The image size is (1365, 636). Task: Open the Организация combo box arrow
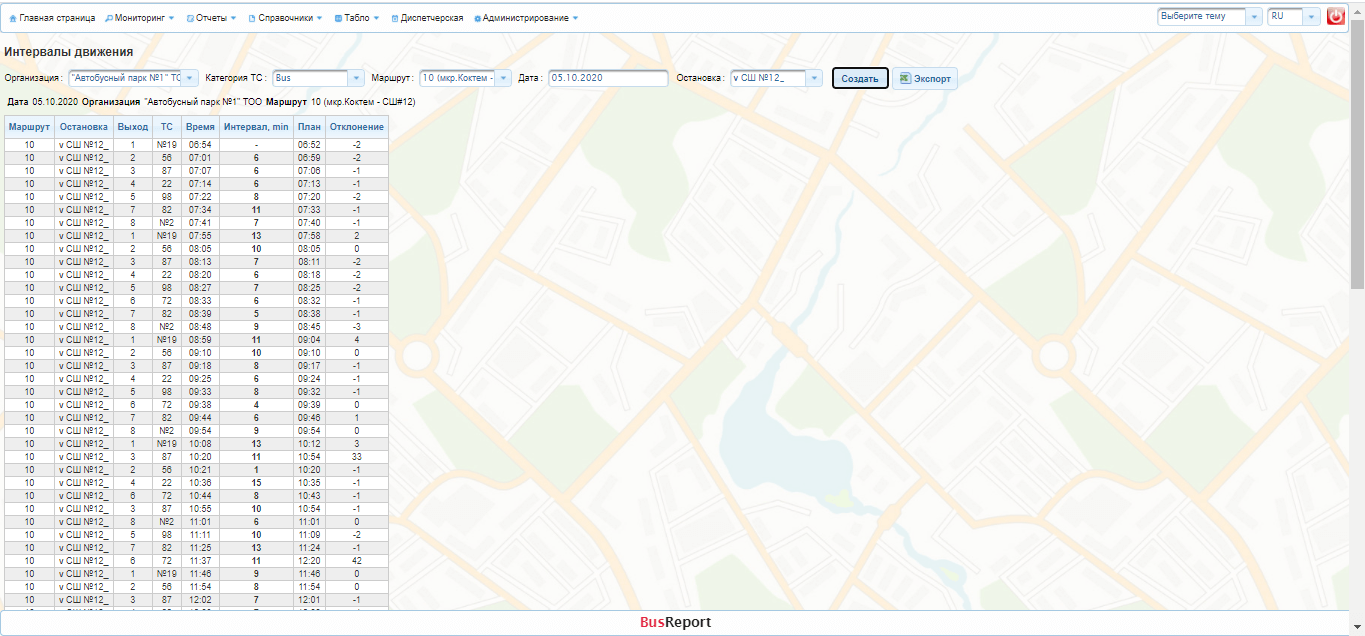click(x=190, y=78)
